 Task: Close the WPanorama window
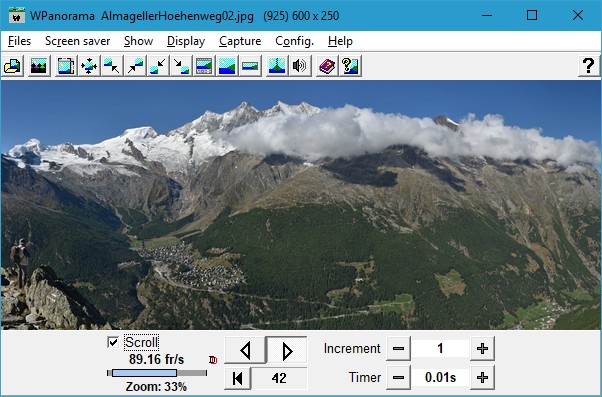(x=577, y=15)
